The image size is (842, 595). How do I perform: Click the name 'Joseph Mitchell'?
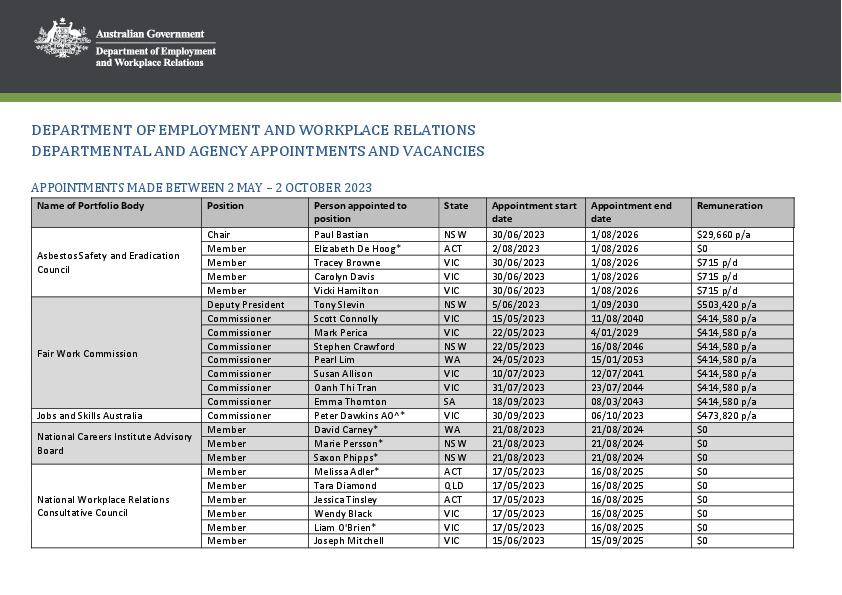[349, 540]
